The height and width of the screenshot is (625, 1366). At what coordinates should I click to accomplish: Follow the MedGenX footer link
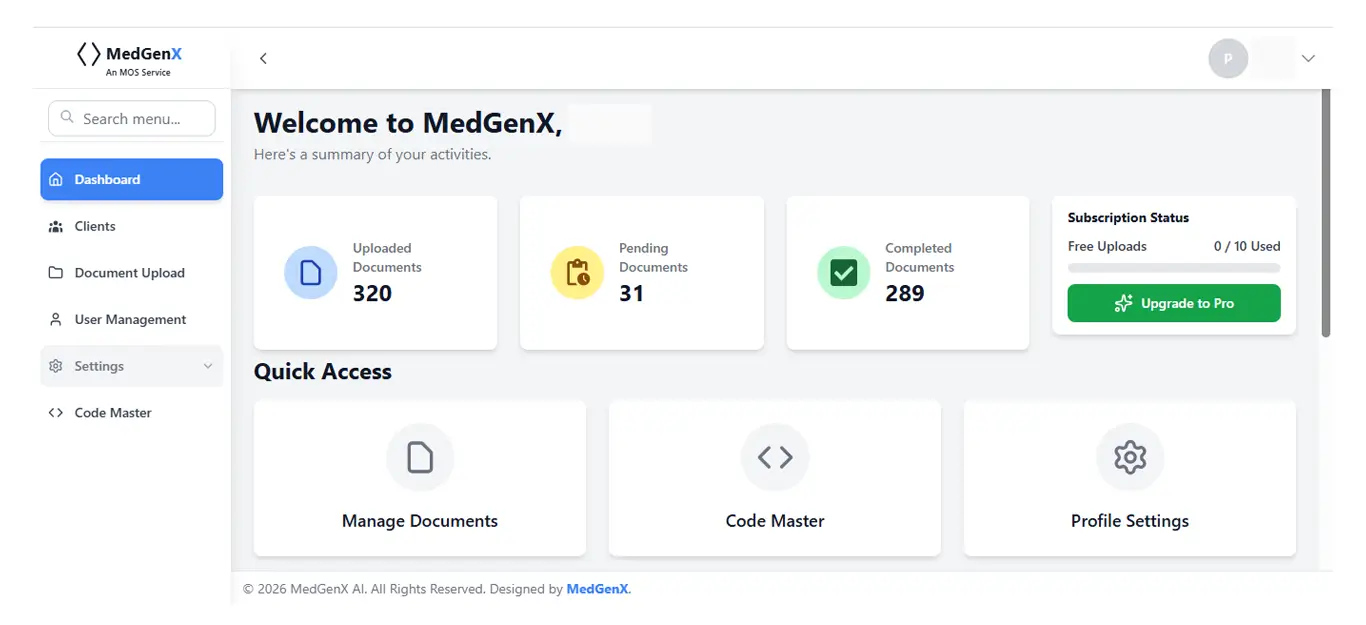(x=598, y=589)
